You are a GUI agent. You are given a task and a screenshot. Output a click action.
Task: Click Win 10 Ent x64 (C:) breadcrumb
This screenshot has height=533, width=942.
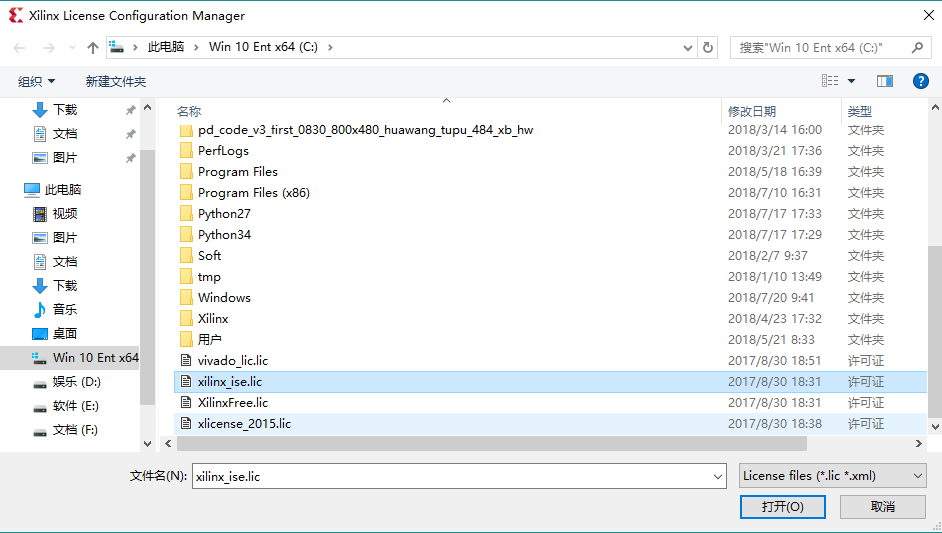click(263, 47)
